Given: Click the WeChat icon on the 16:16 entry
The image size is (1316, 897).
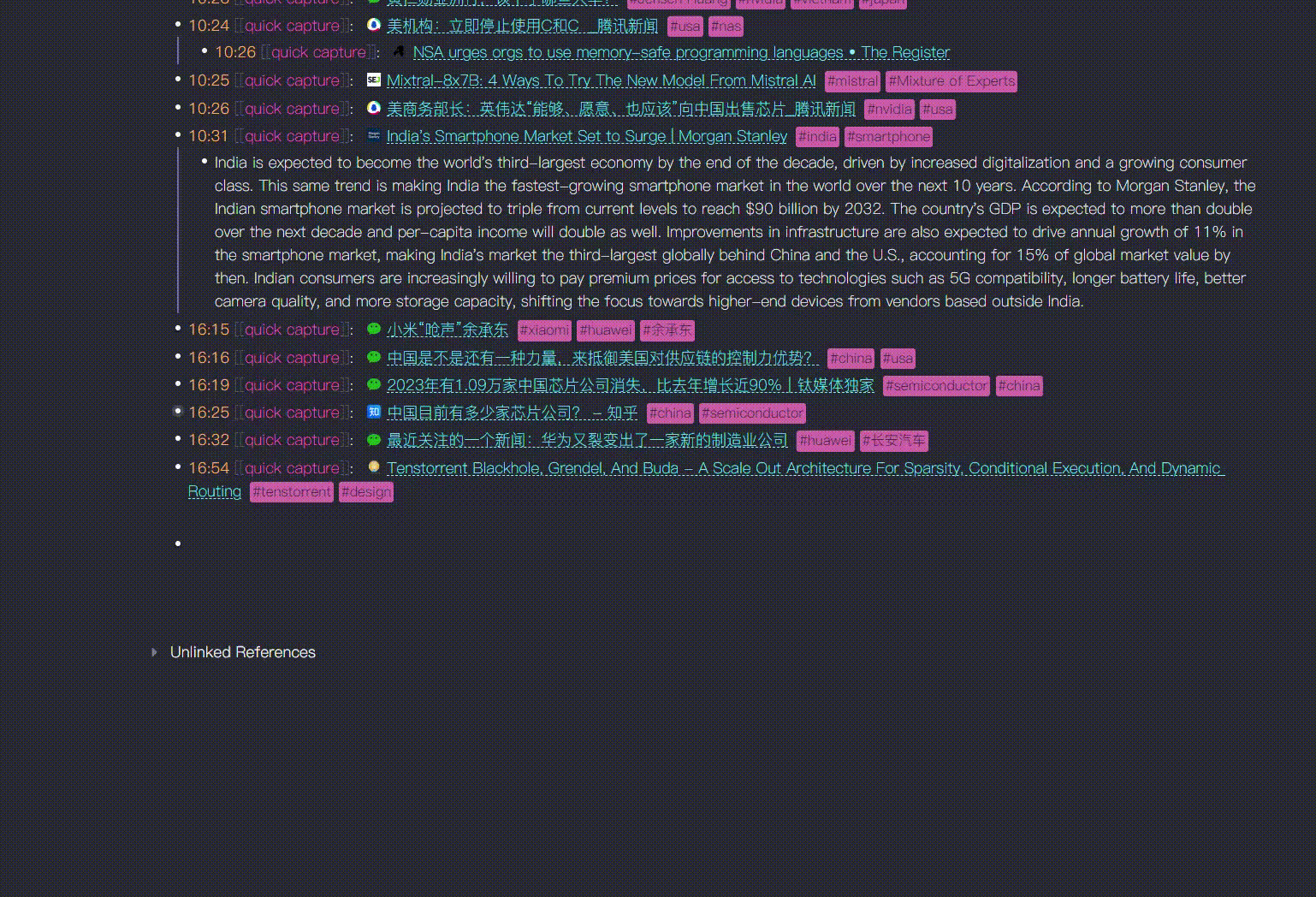Looking at the screenshot, I should coord(374,357).
